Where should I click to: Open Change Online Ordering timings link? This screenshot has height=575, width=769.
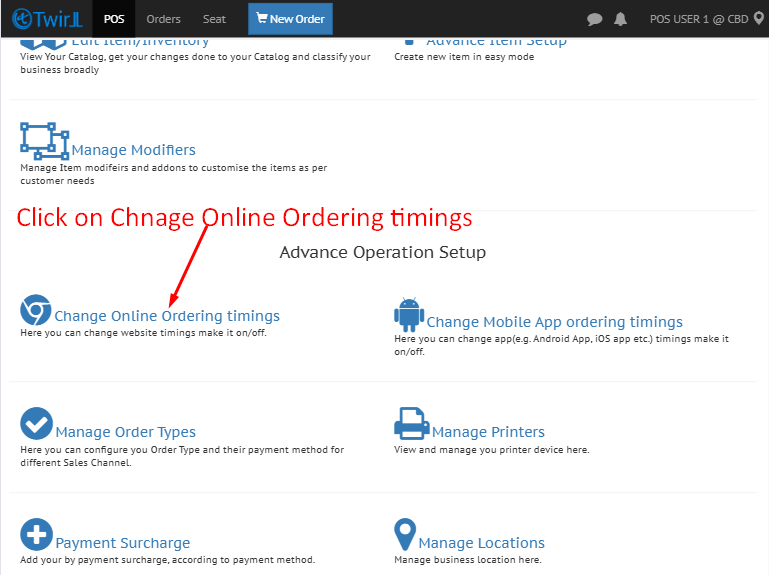[x=167, y=316]
